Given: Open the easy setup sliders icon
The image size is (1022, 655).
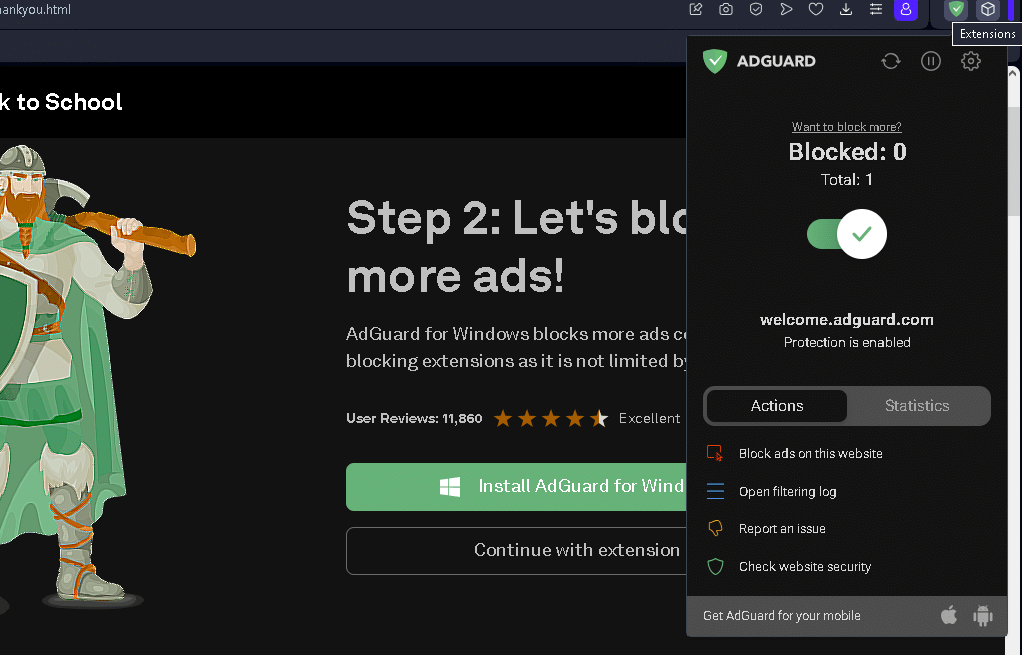Looking at the screenshot, I should point(876,9).
